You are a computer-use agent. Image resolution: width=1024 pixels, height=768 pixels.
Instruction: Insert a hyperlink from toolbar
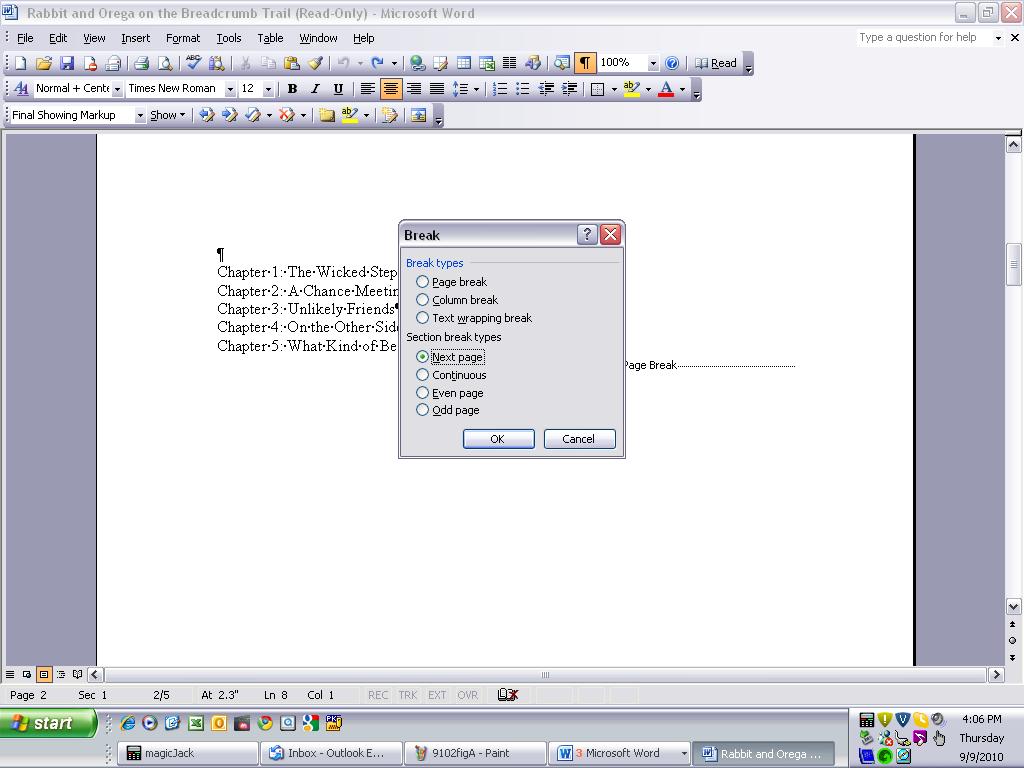[x=417, y=63]
